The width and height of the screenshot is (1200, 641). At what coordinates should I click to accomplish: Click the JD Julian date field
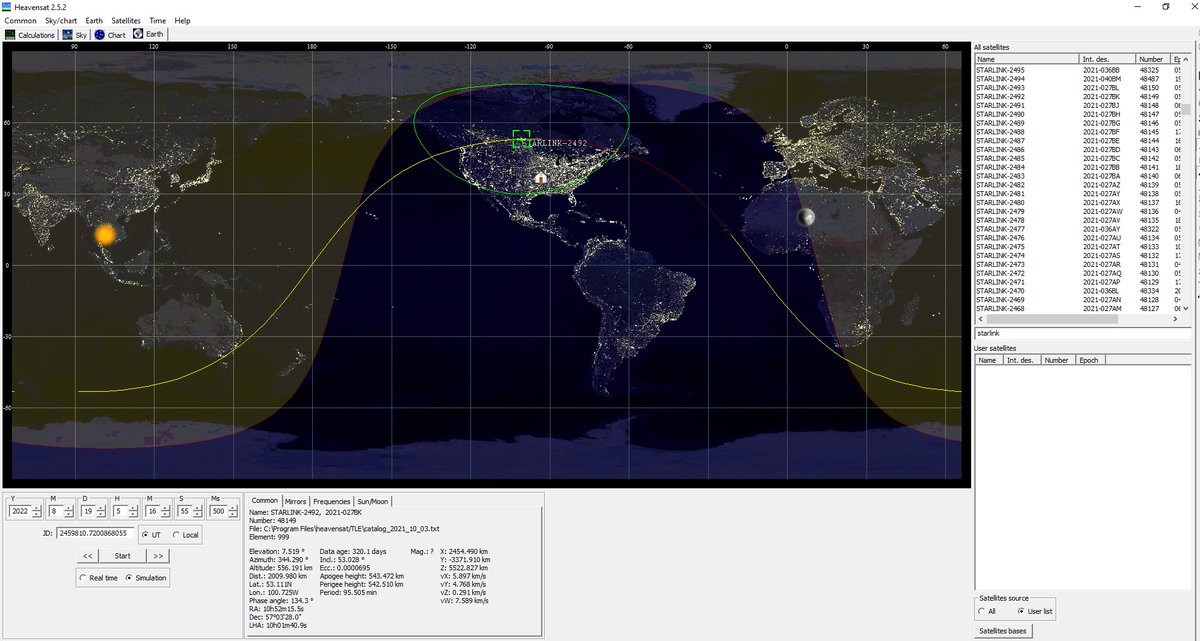point(94,534)
